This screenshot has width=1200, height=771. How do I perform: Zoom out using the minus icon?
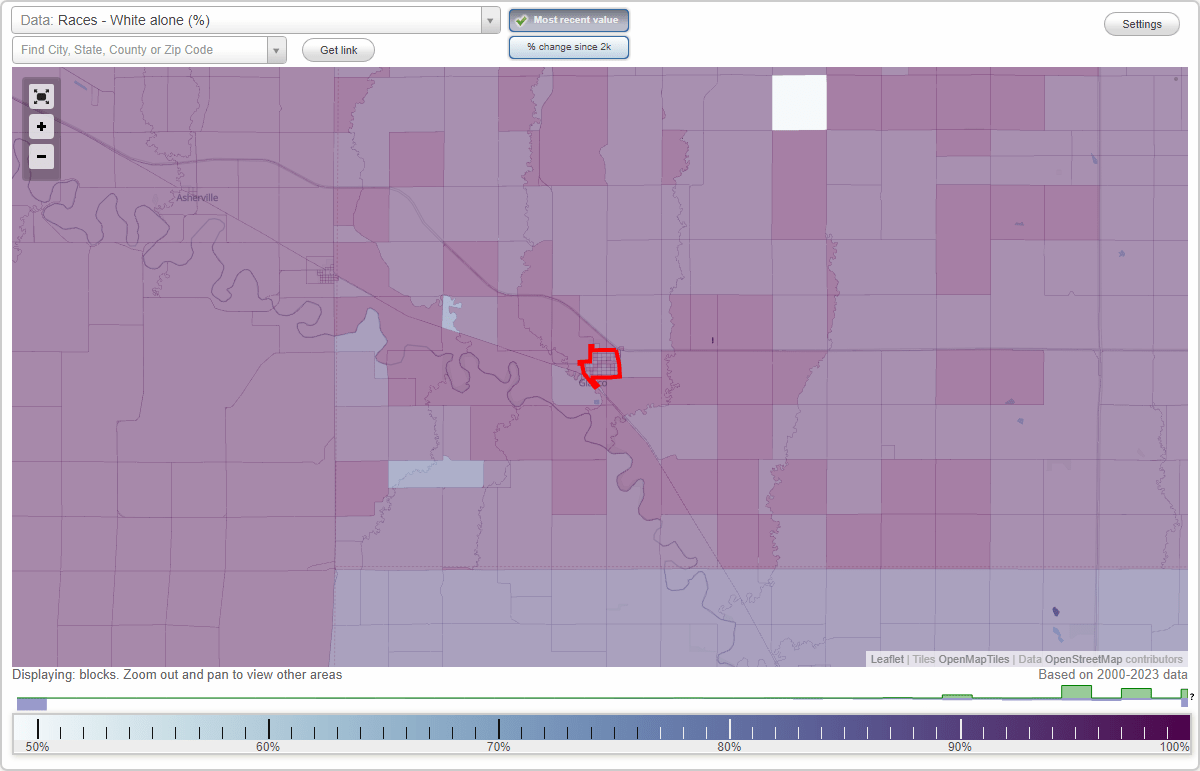pos(41,156)
